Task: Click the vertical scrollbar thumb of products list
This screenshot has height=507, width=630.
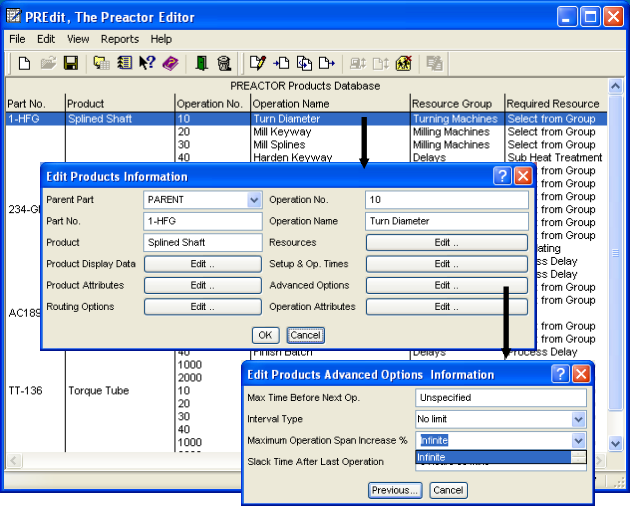Action: pos(616,253)
